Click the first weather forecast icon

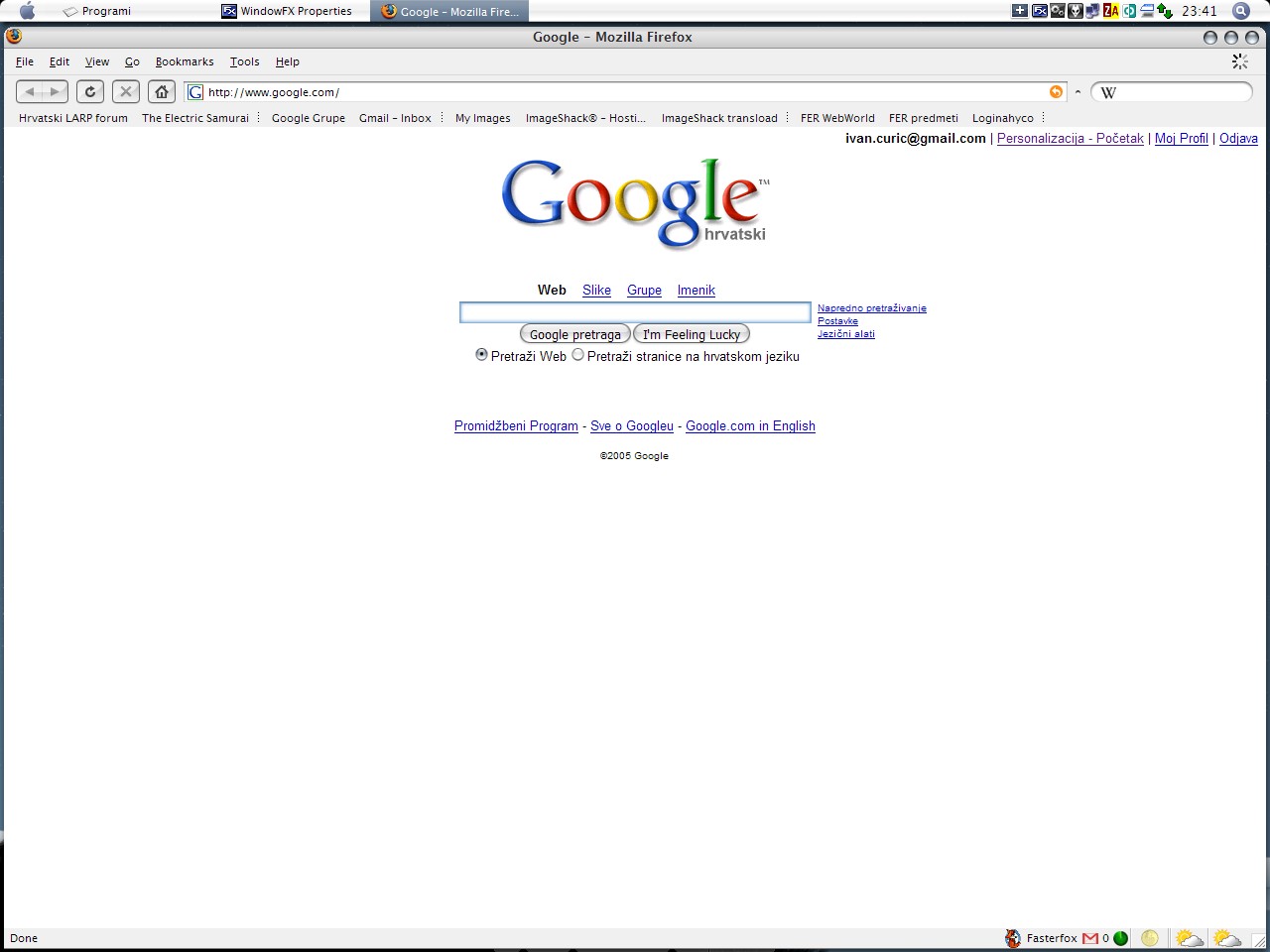(x=1189, y=938)
